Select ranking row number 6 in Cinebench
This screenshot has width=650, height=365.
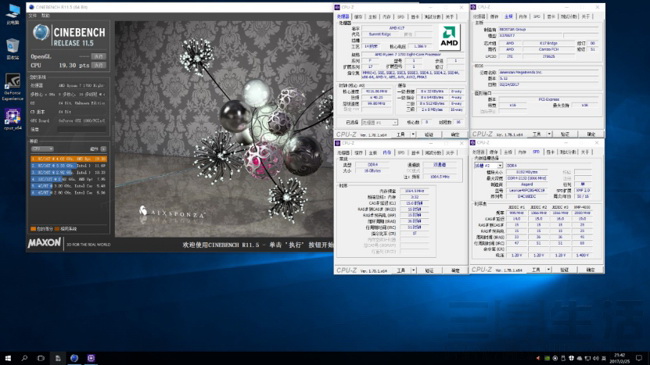click(69, 192)
